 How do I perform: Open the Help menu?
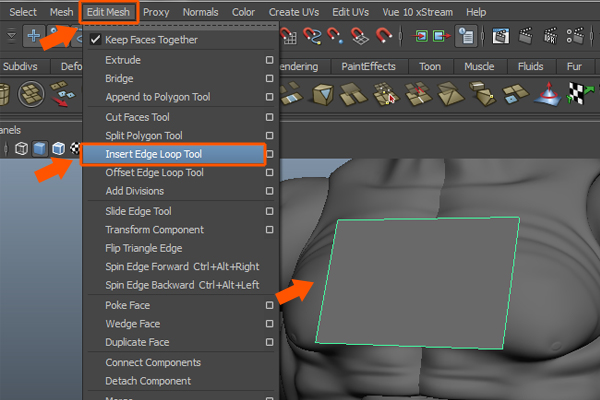[476, 12]
